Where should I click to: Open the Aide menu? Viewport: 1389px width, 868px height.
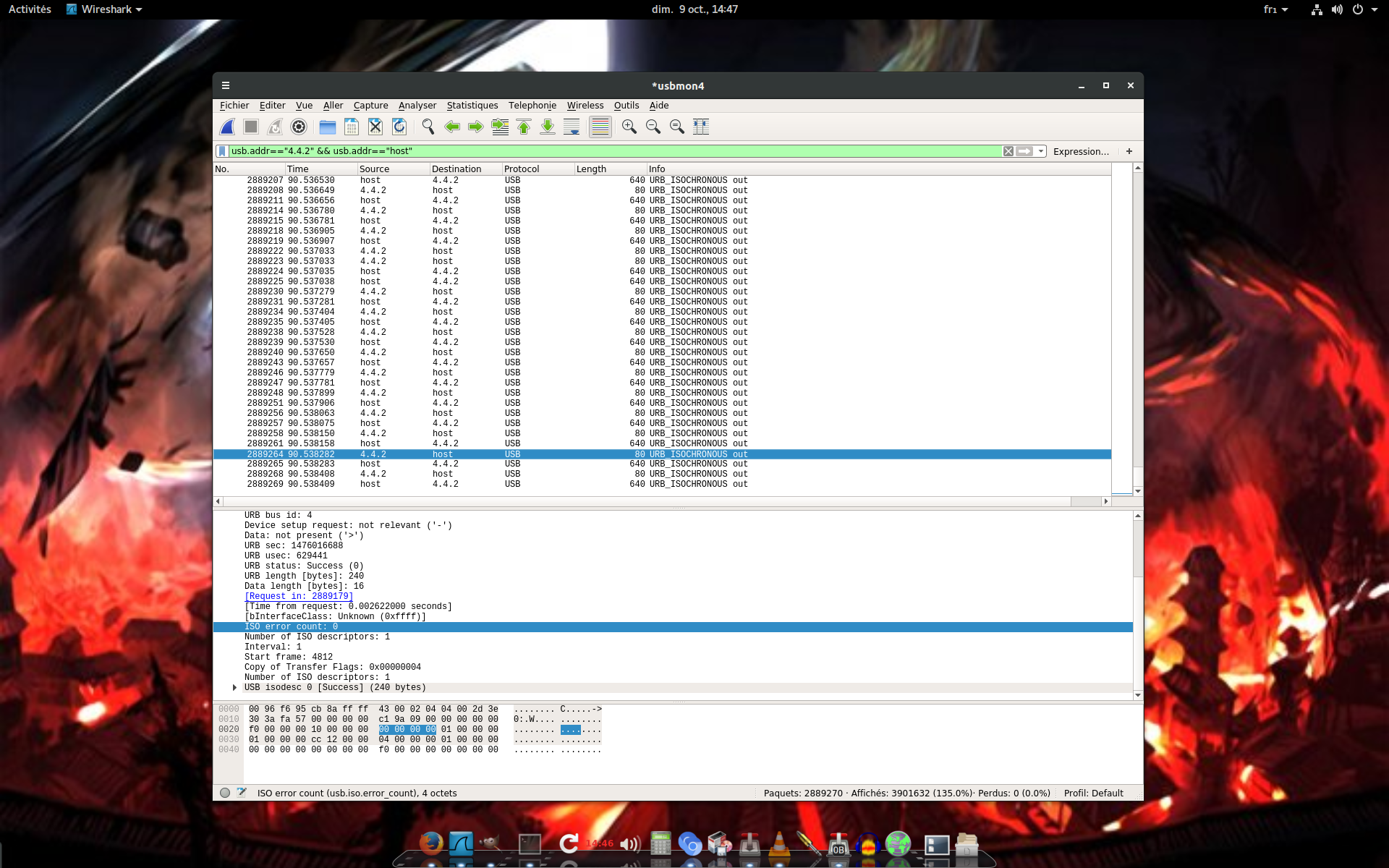[659, 106]
